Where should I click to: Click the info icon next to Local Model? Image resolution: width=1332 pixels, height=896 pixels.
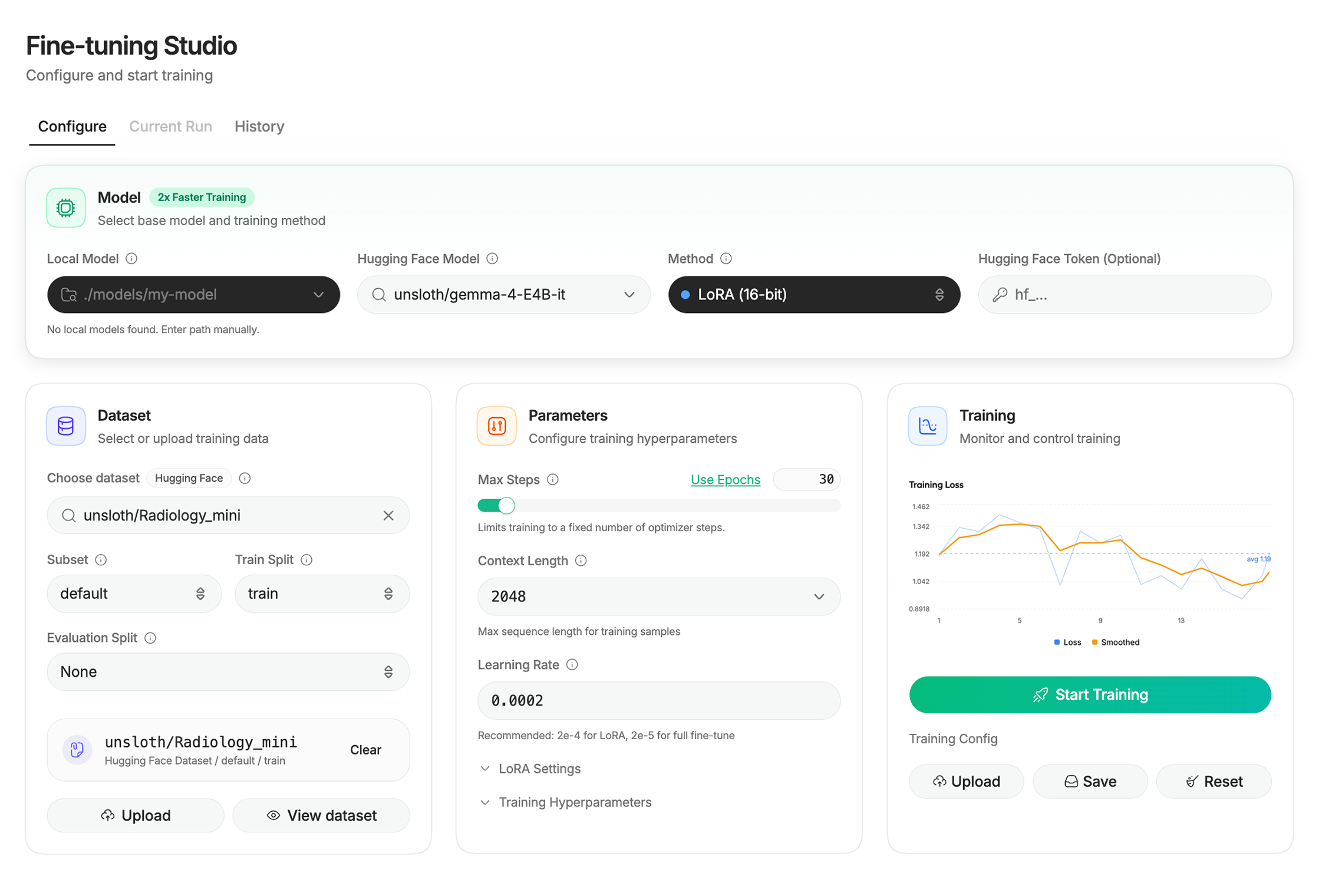(x=132, y=259)
